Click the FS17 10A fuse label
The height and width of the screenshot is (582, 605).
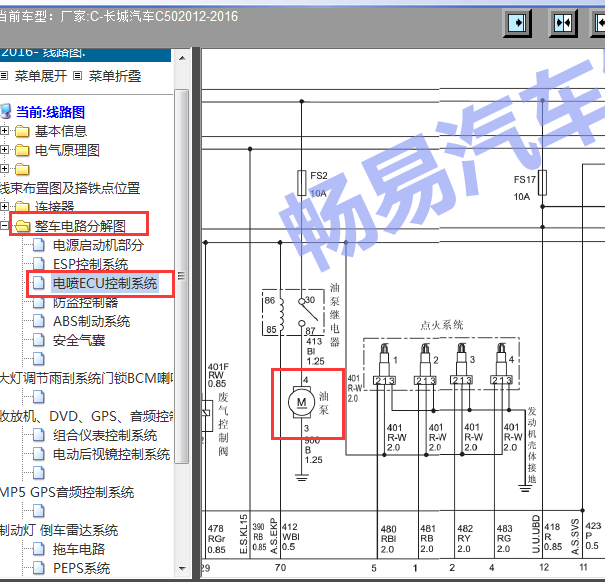tap(524, 188)
